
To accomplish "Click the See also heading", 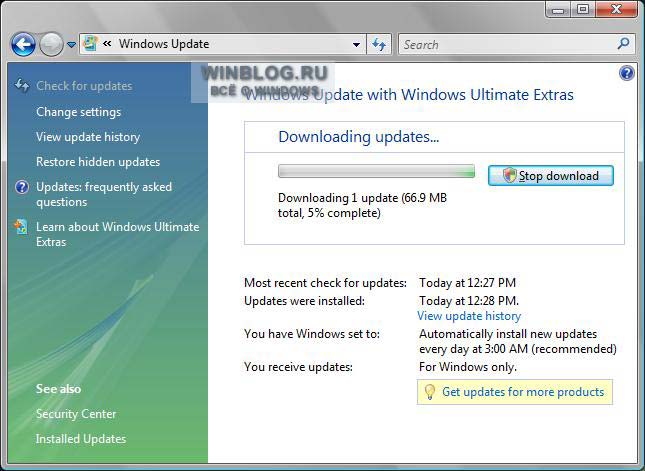I will 58,389.
